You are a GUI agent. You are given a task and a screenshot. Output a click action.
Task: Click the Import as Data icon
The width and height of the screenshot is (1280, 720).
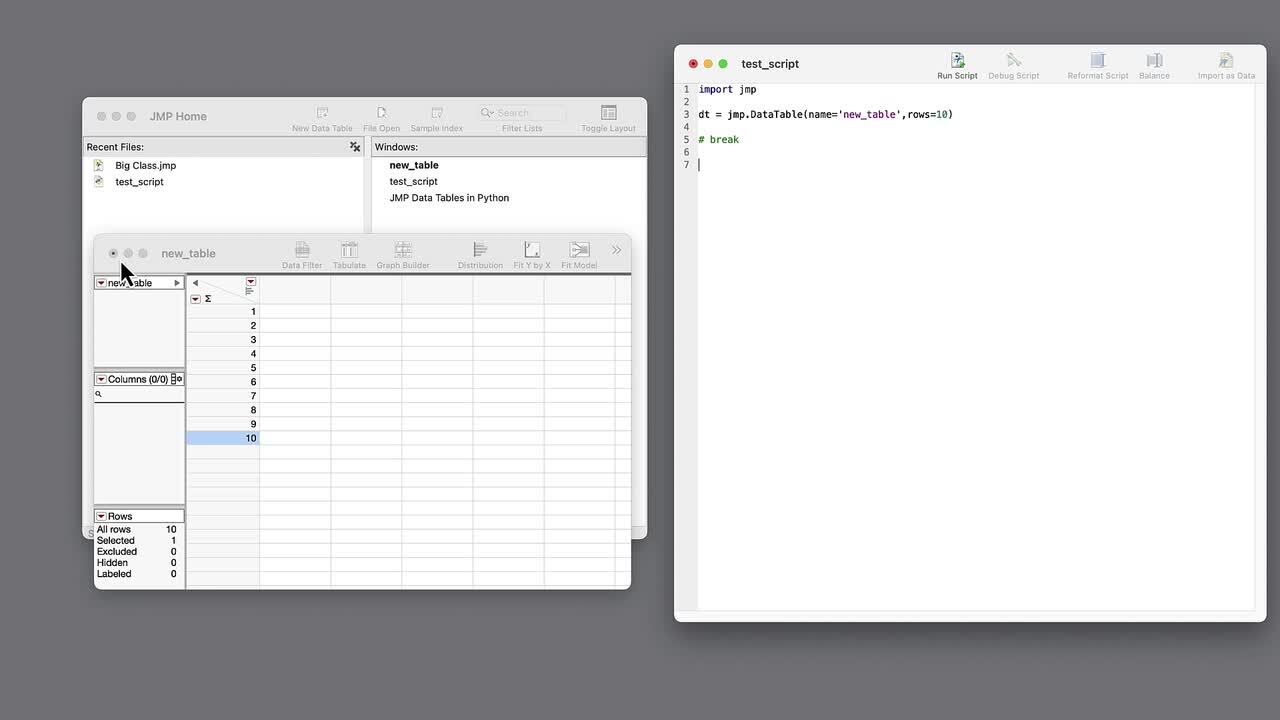pyautogui.click(x=1225, y=62)
